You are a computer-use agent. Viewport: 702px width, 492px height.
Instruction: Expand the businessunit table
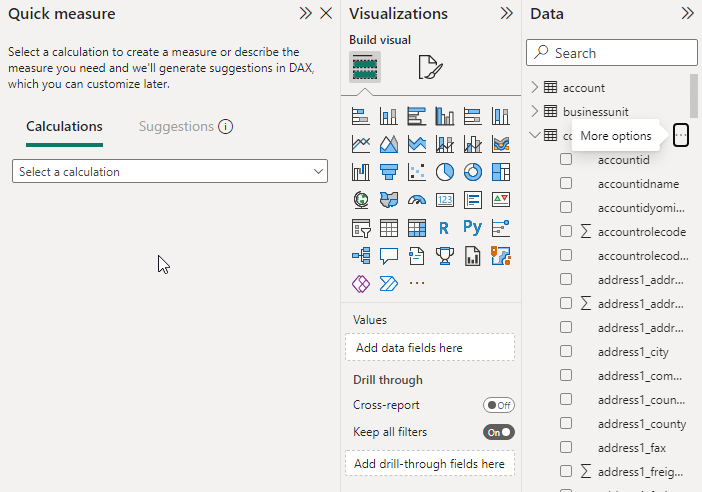click(534, 111)
